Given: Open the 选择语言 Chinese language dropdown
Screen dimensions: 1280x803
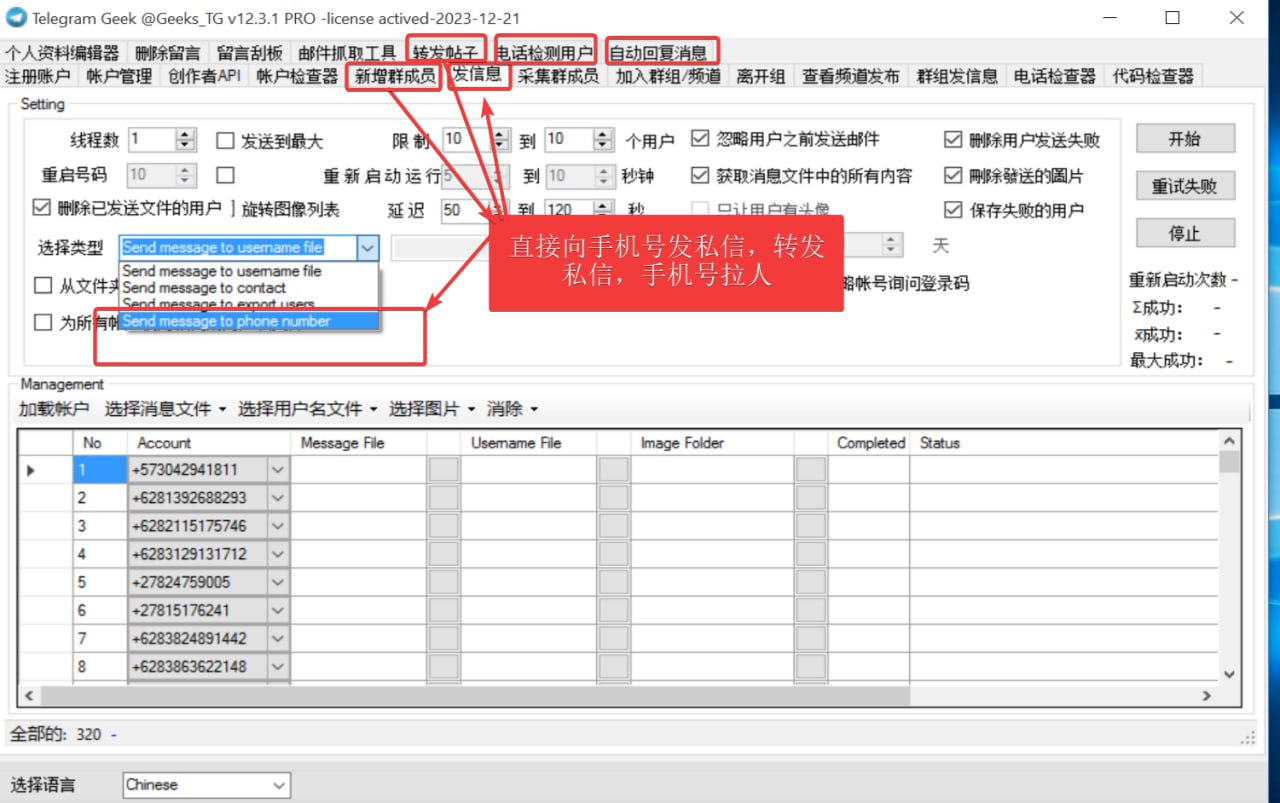Looking at the screenshot, I should pos(207,785).
